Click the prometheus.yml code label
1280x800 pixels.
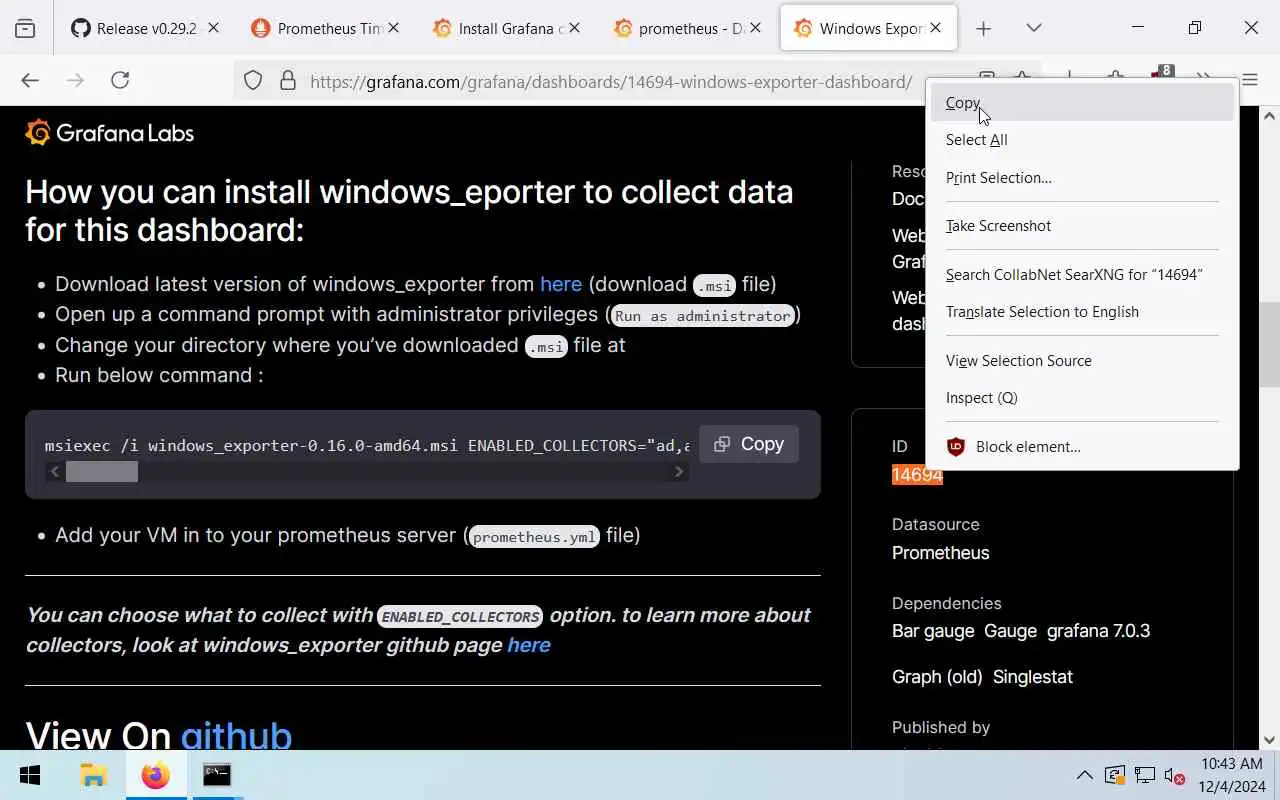click(534, 537)
